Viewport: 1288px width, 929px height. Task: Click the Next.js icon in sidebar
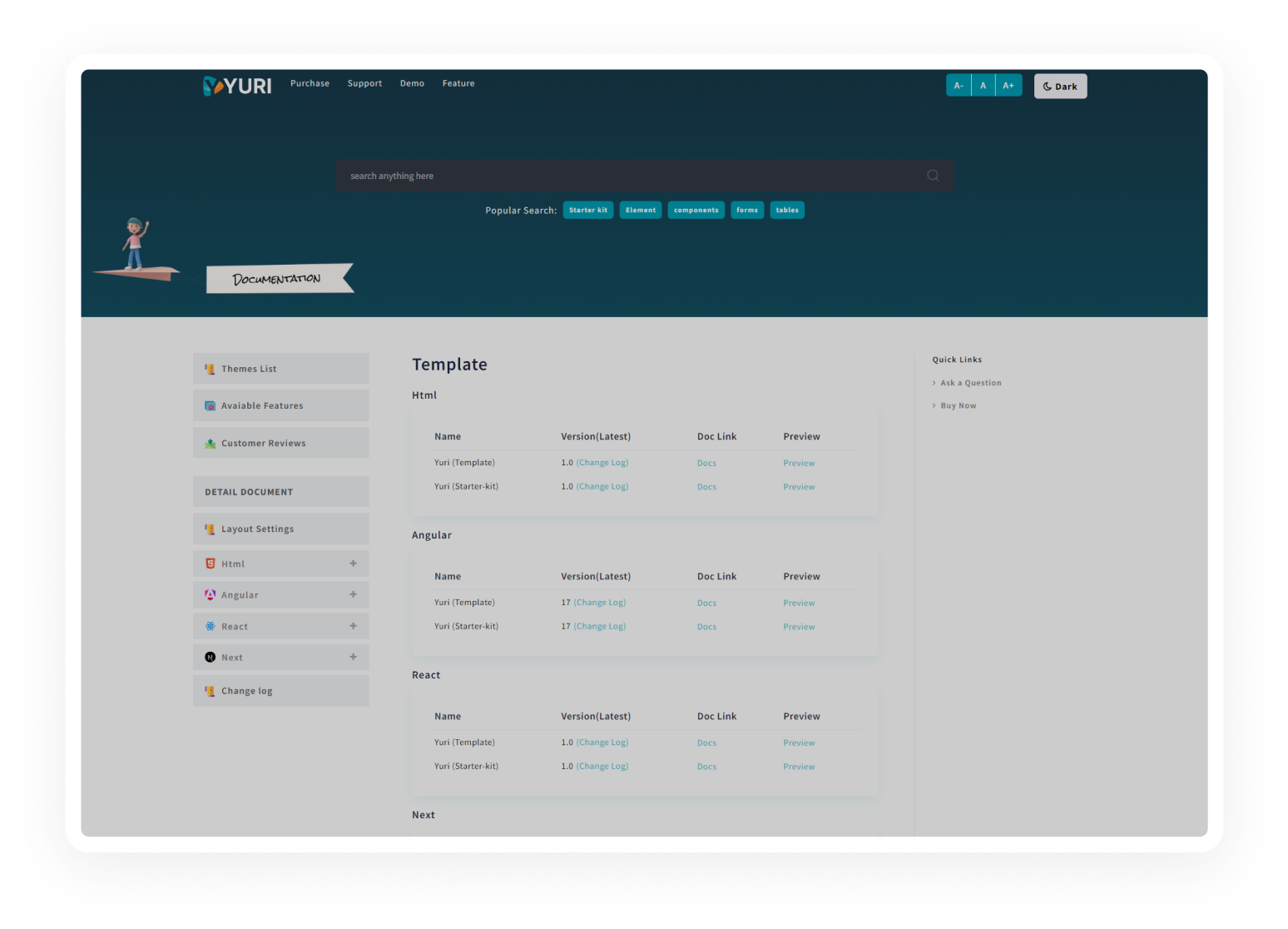point(211,657)
